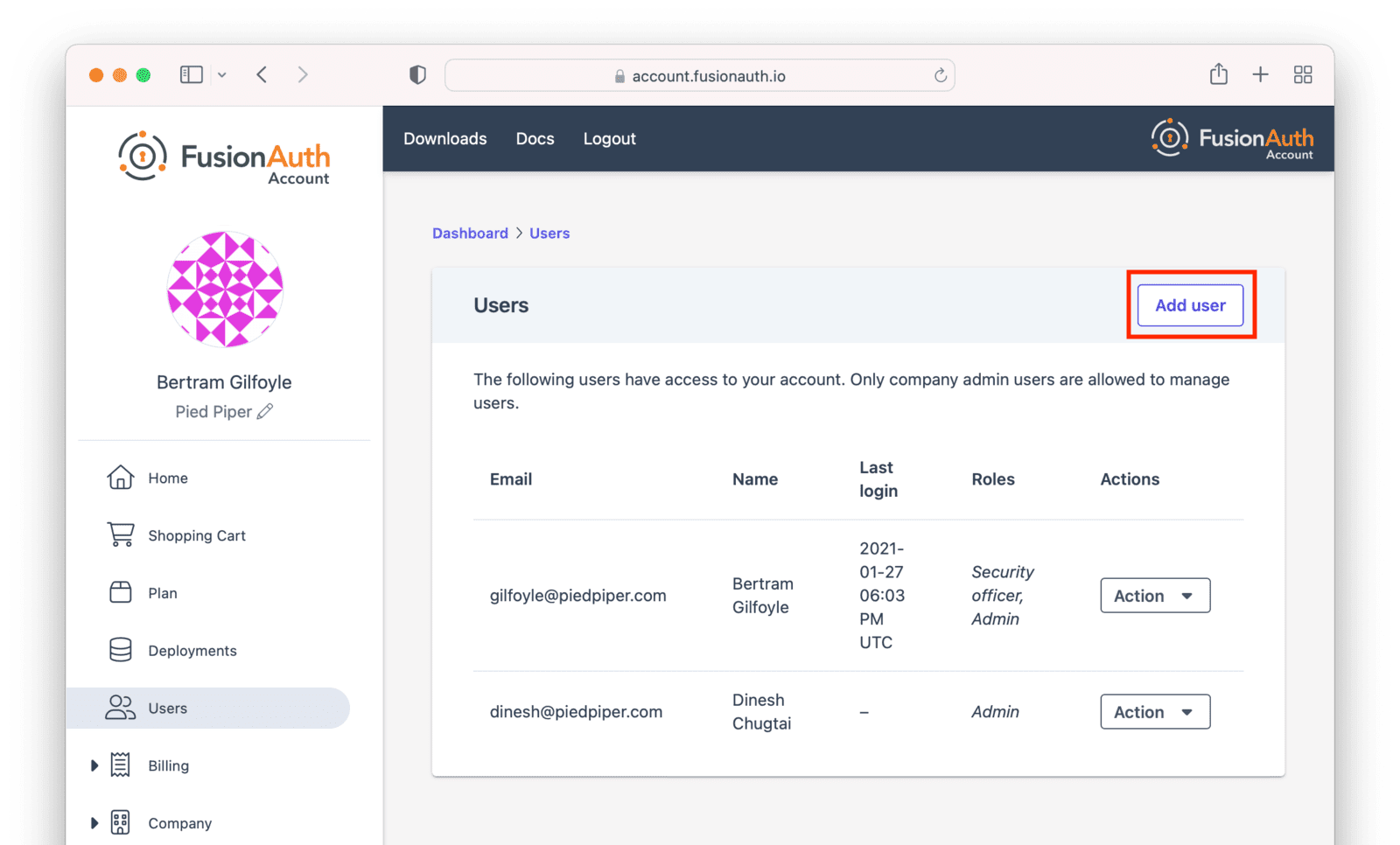This screenshot has width=1400, height=845.
Task: Select Users in the sidebar
Action: [208, 708]
